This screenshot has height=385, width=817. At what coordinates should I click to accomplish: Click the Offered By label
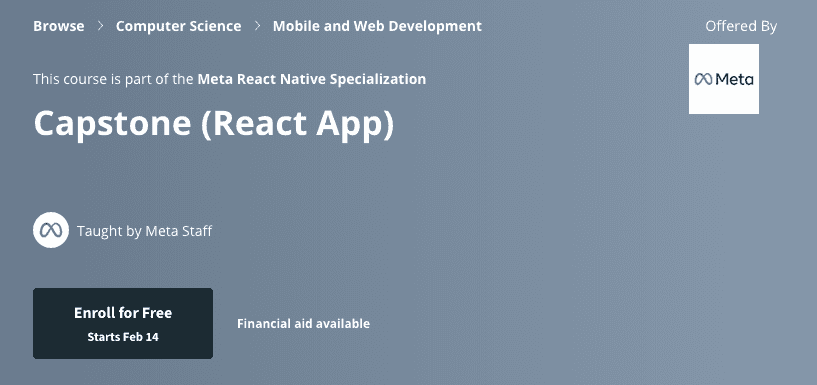[x=741, y=26]
